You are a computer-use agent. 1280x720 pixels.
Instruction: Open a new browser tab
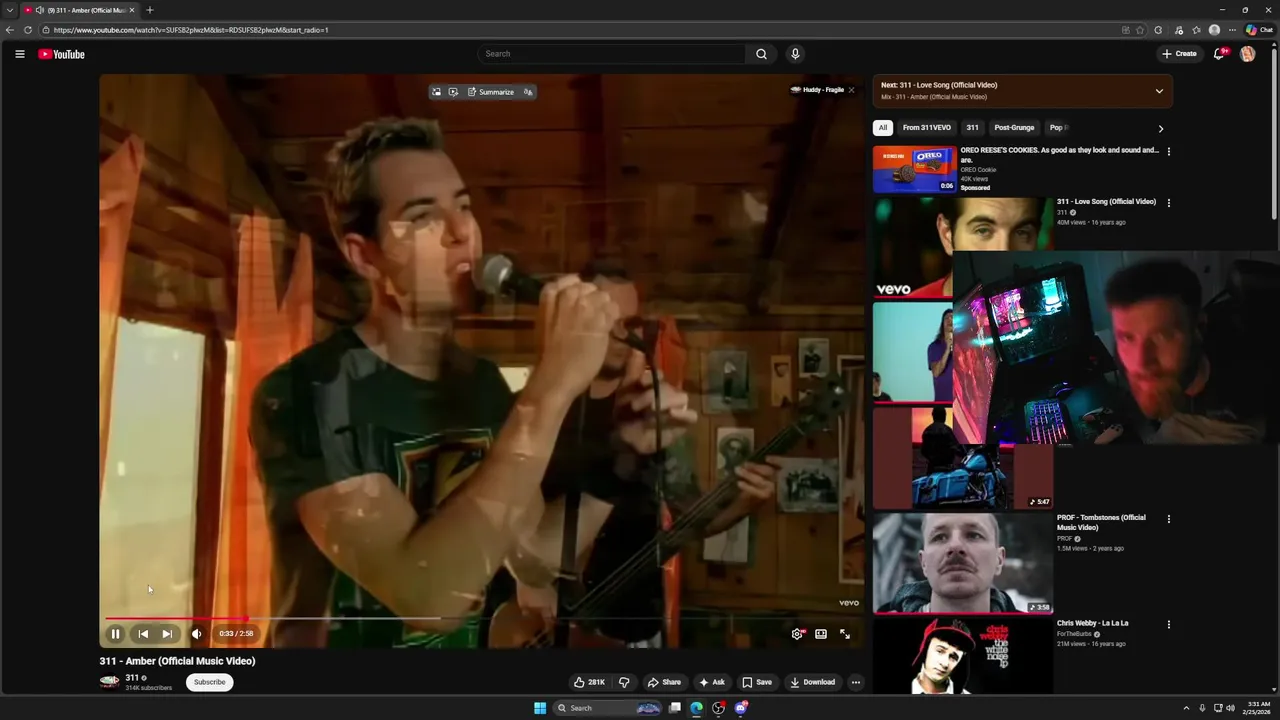point(150,10)
